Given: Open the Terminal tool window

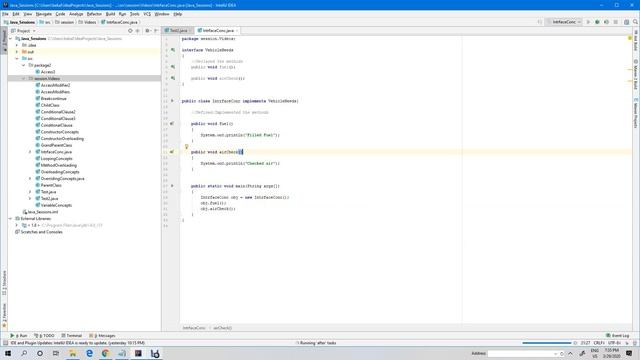Looking at the screenshot, I should (x=72, y=336).
